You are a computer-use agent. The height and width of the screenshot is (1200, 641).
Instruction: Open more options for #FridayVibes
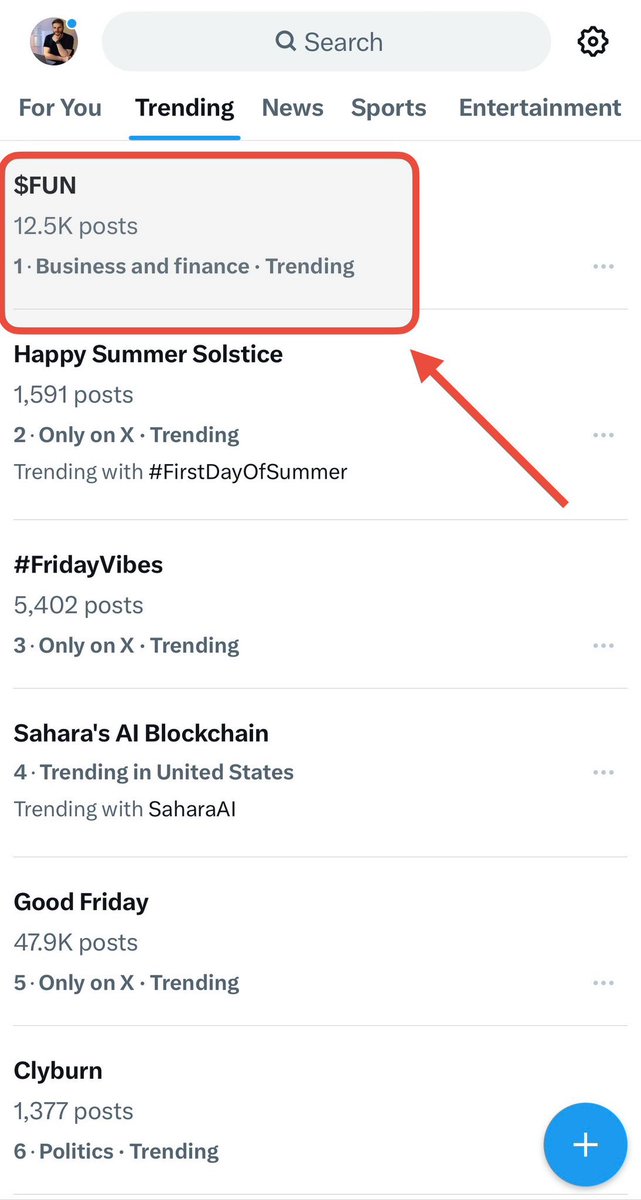point(603,646)
